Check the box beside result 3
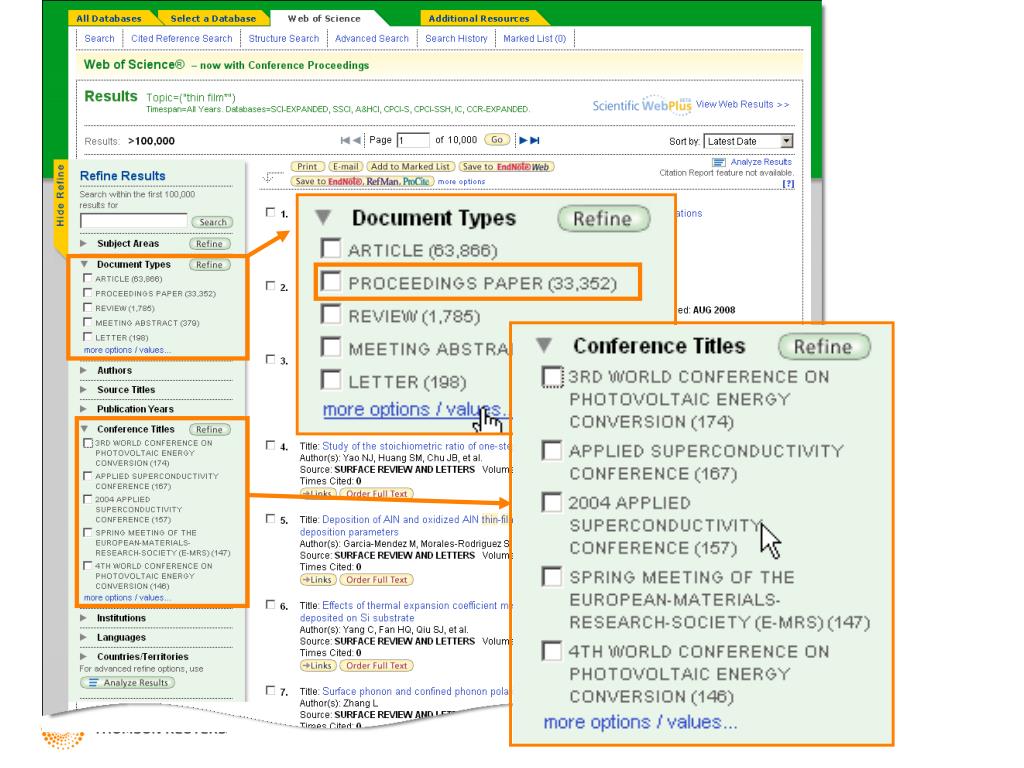This screenshot has width=1024, height=768. [270, 359]
